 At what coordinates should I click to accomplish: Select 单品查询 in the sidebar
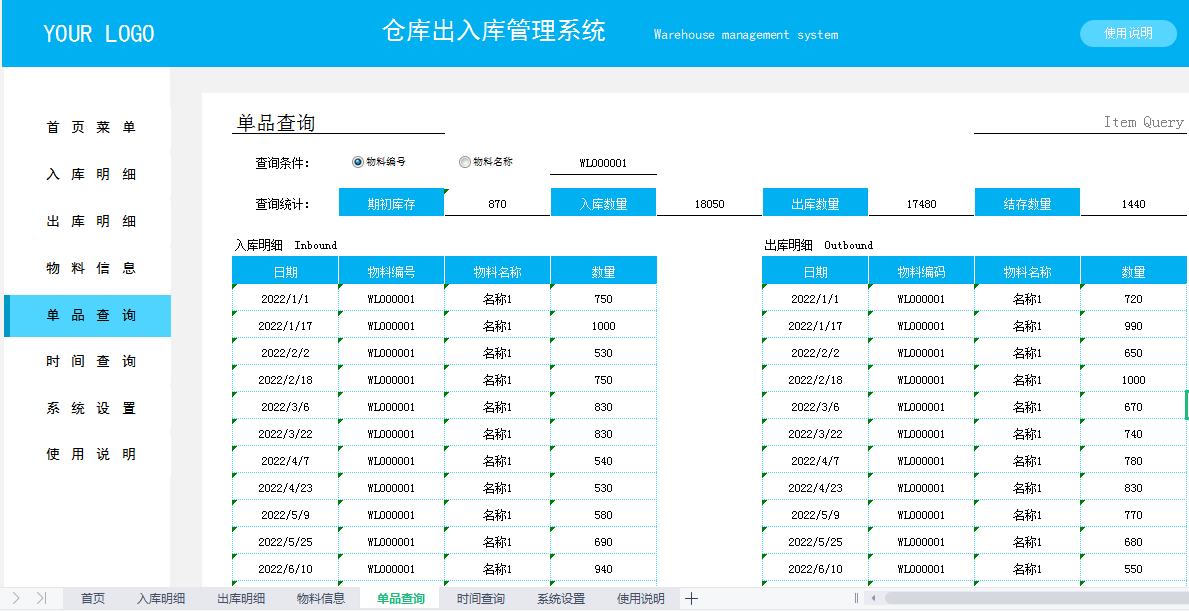(x=87, y=315)
